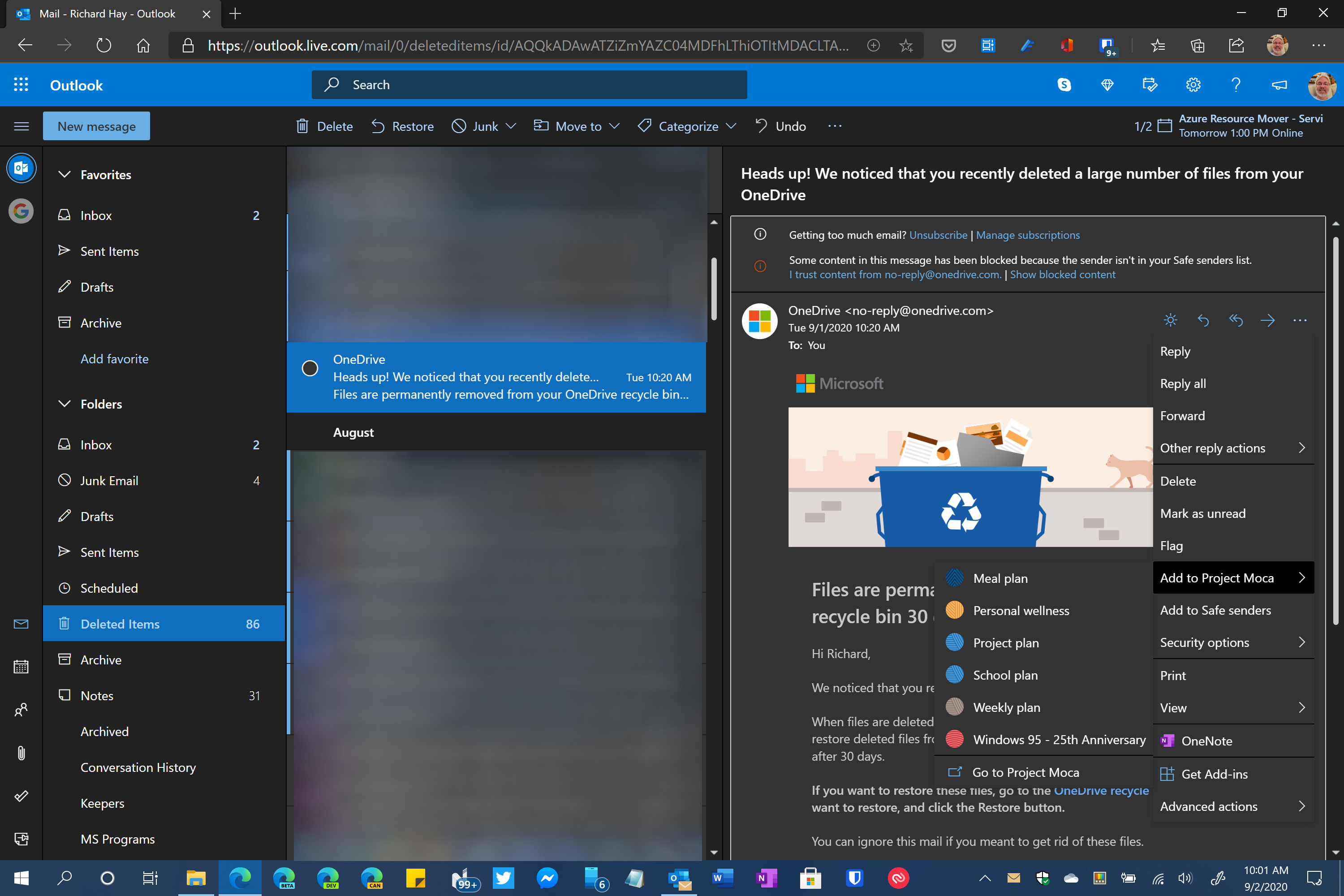
Task: Click inside the Search mail field
Action: click(529, 85)
